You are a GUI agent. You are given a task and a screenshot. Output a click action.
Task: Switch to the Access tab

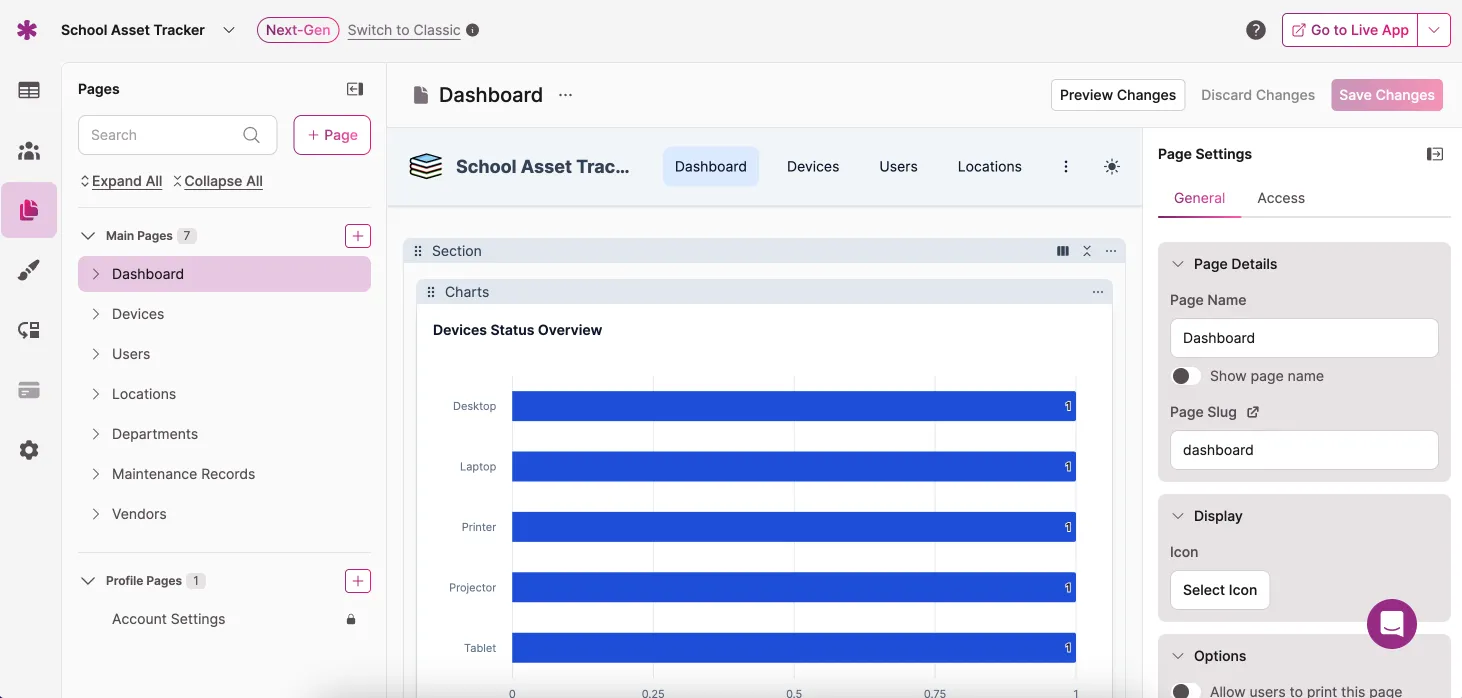pos(1280,198)
